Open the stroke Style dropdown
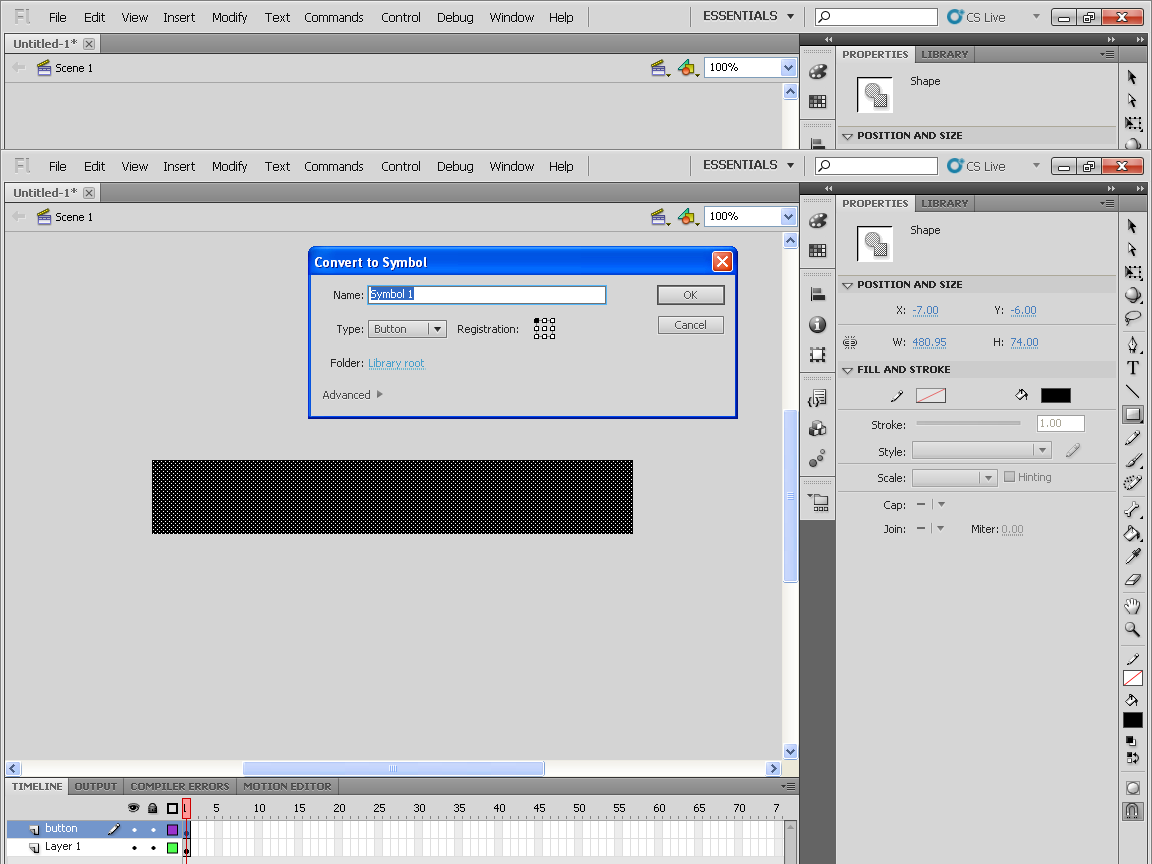Viewport: 1152px width, 864px height. [982, 450]
